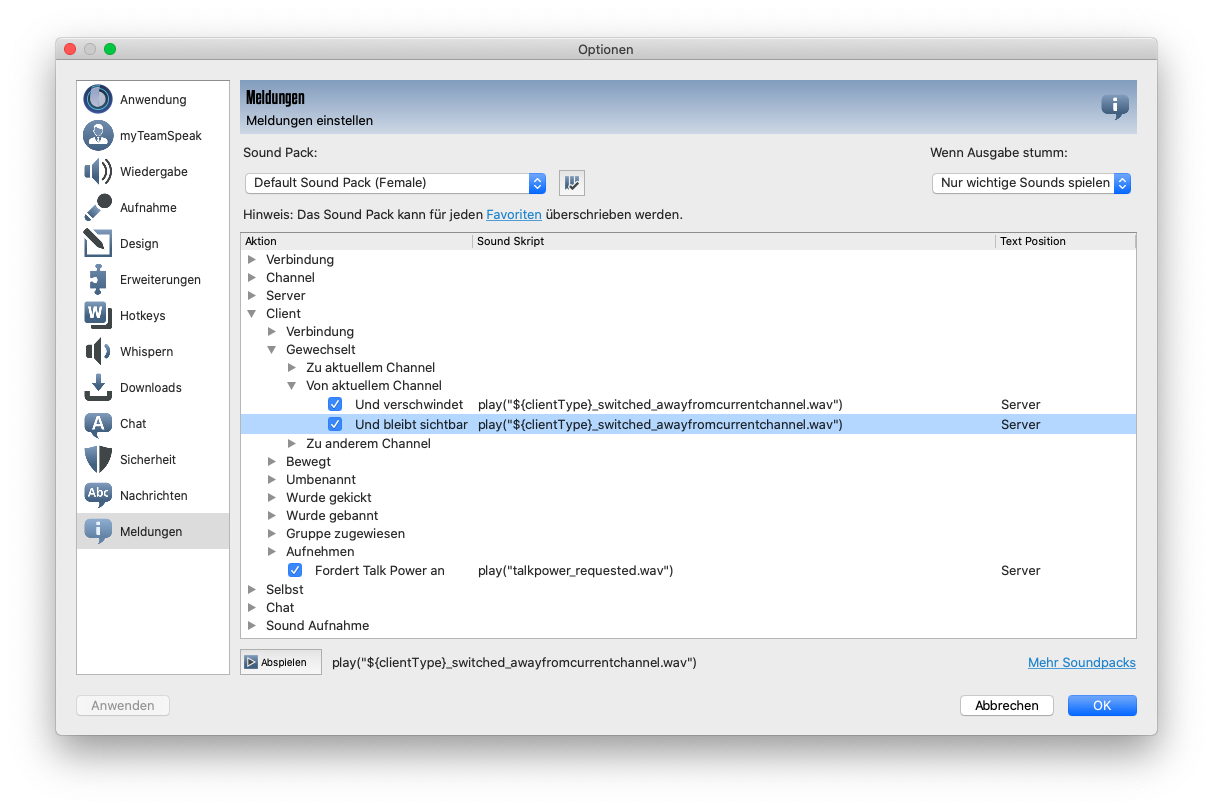Play the selected sound with Abspielen

tap(280, 662)
